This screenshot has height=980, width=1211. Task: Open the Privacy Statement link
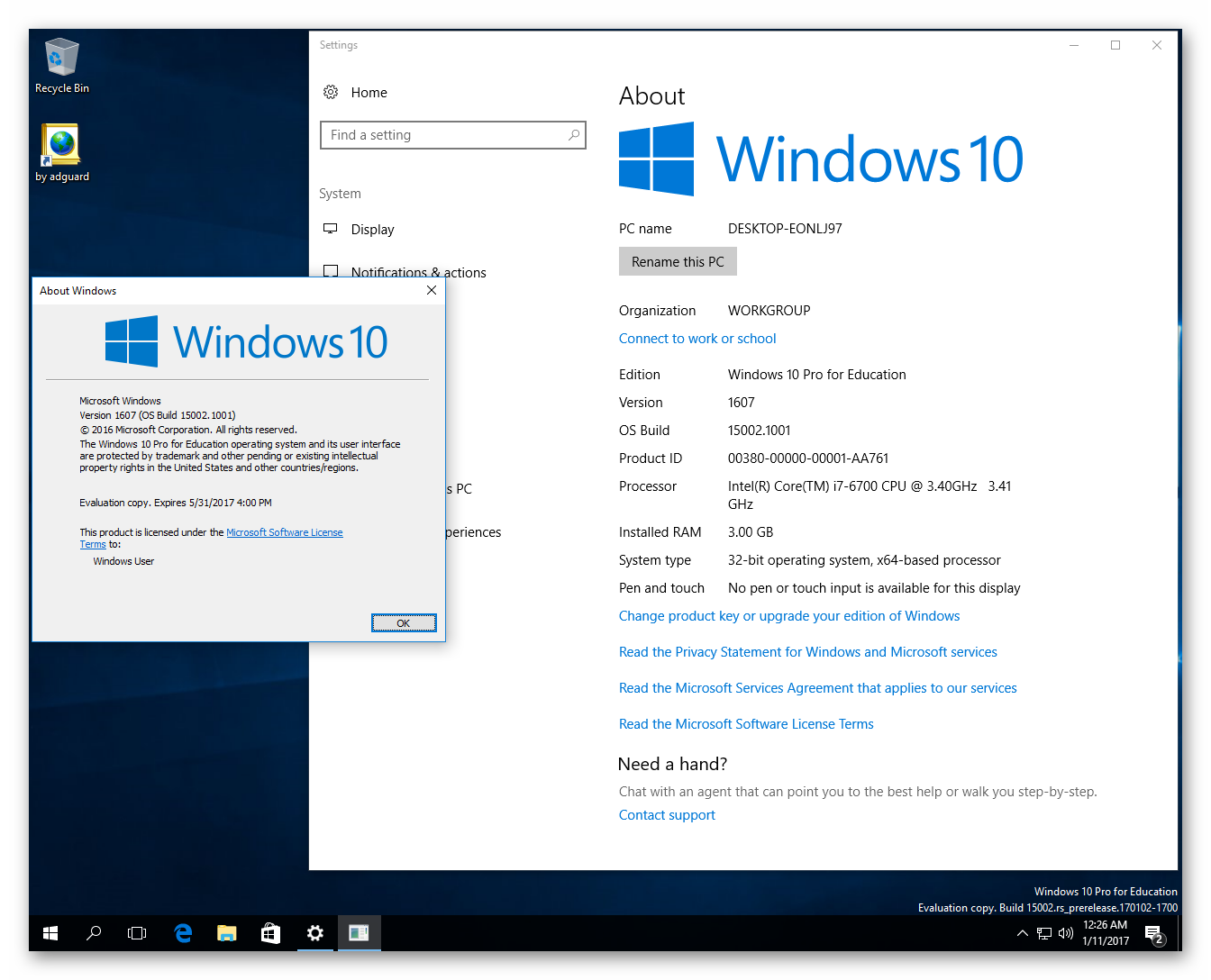click(808, 652)
